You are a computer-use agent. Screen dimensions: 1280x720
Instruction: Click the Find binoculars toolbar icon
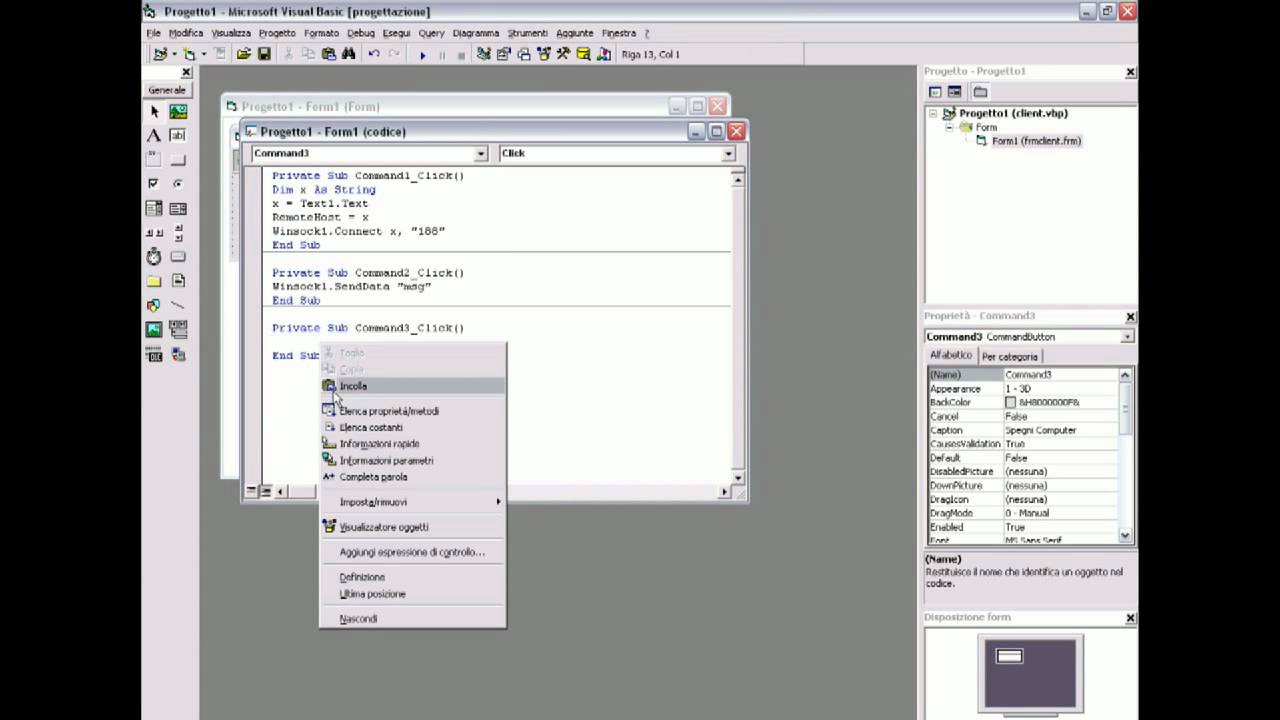tap(348, 54)
